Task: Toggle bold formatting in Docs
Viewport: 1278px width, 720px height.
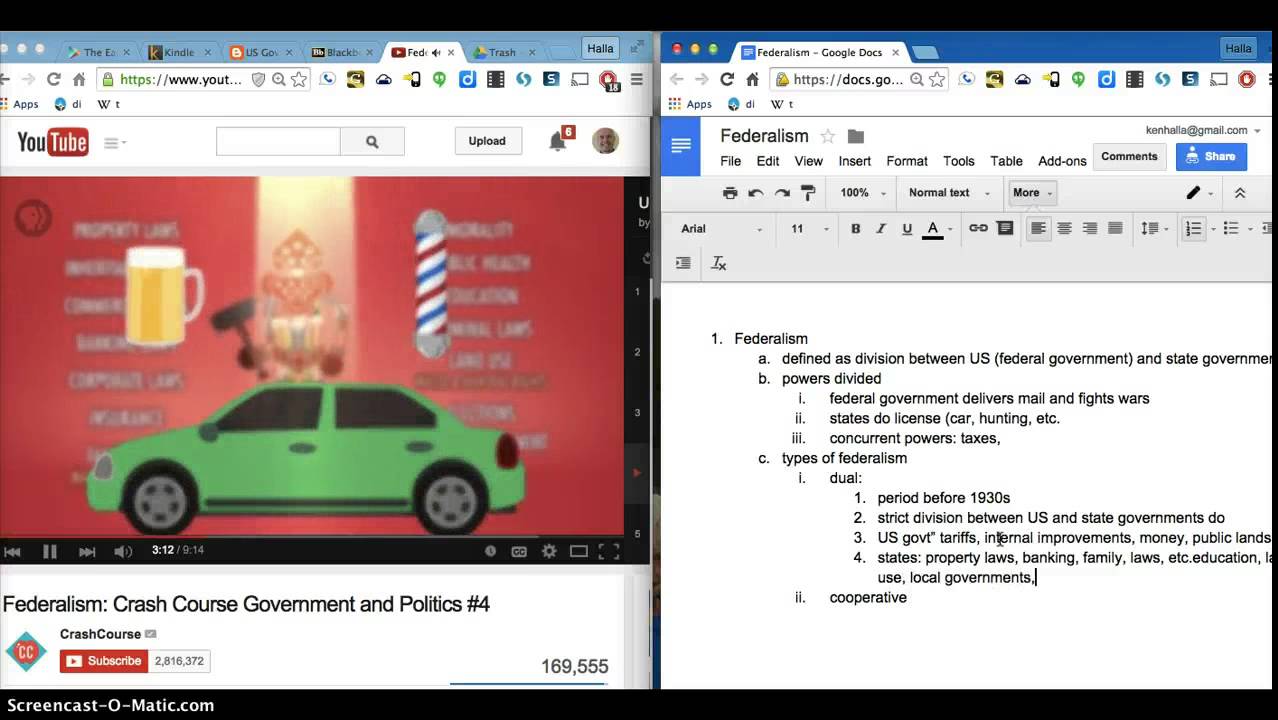Action: tap(855, 228)
